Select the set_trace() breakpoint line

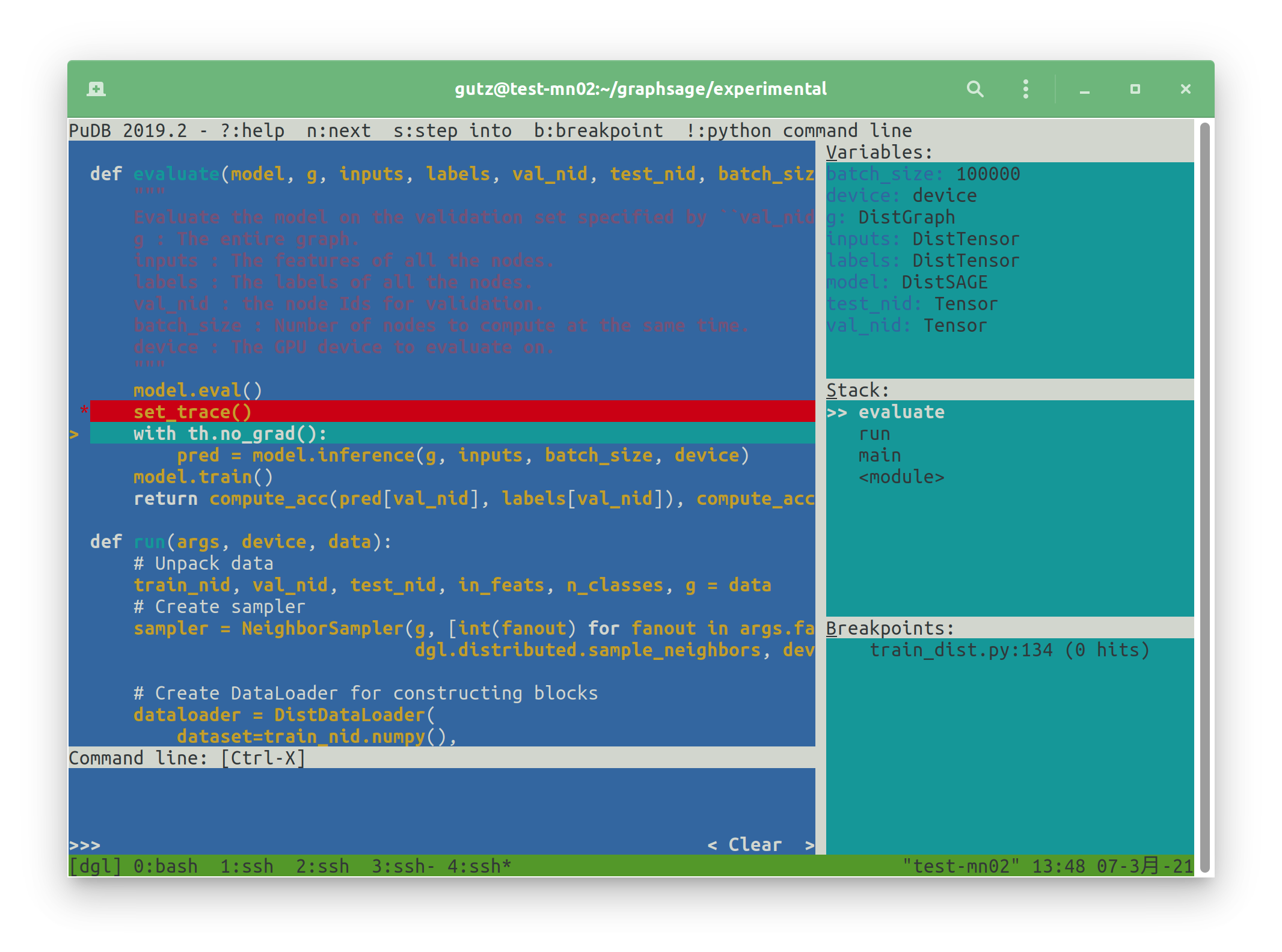[452, 411]
